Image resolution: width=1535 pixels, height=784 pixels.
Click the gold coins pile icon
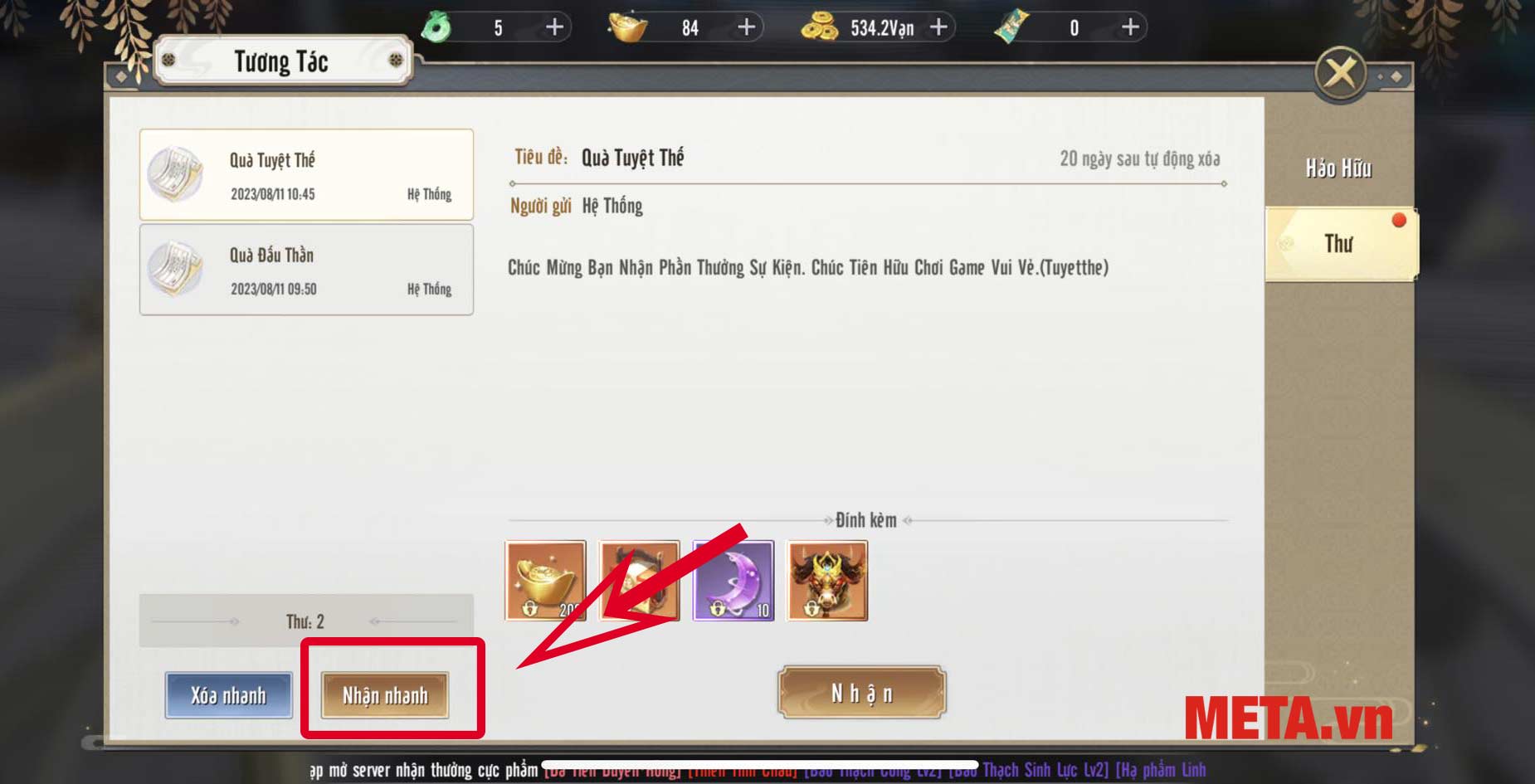click(819, 27)
